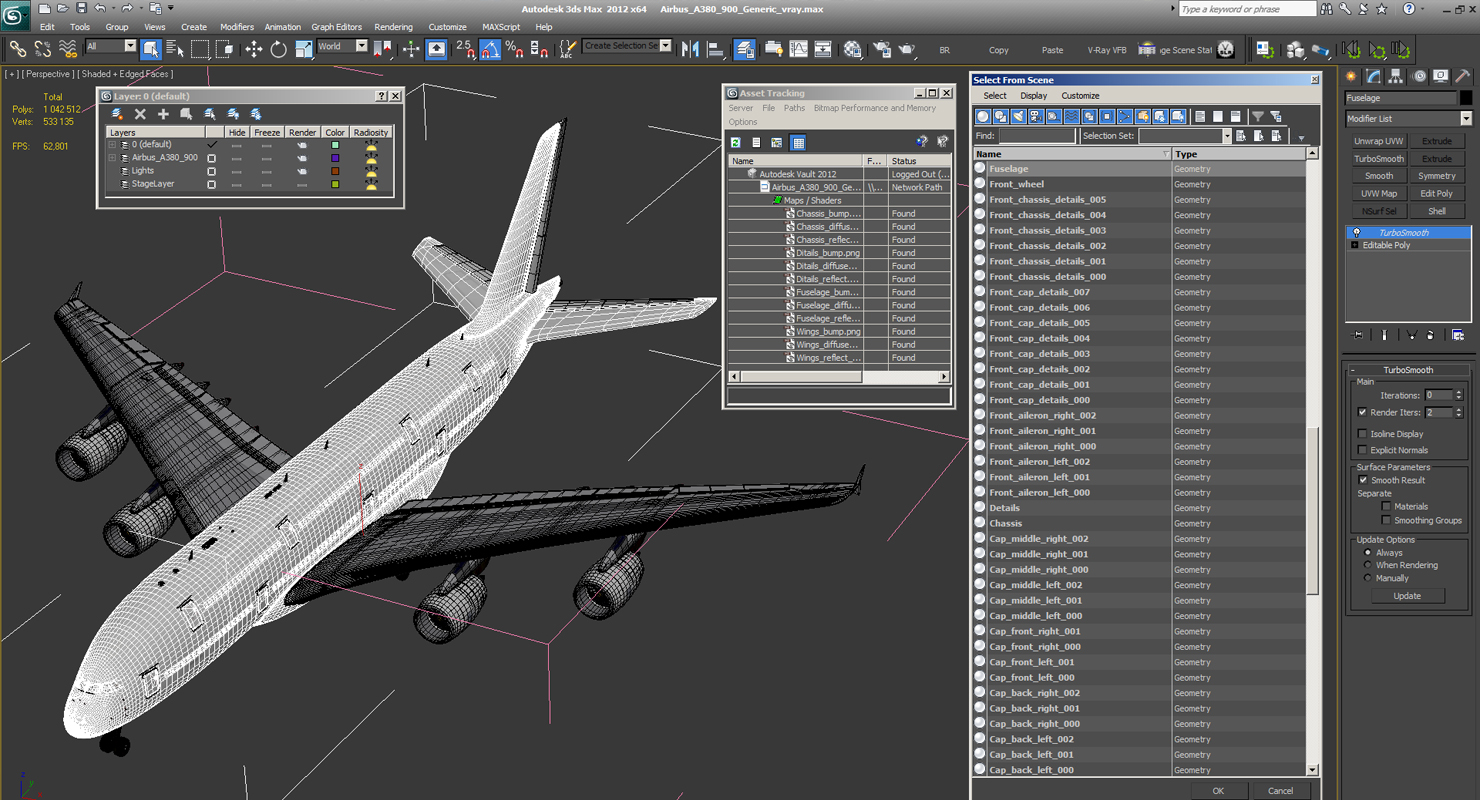Switch to the Utilities hammer icon
The height and width of the screenshot is (800, 1480).
point(1462,76)
